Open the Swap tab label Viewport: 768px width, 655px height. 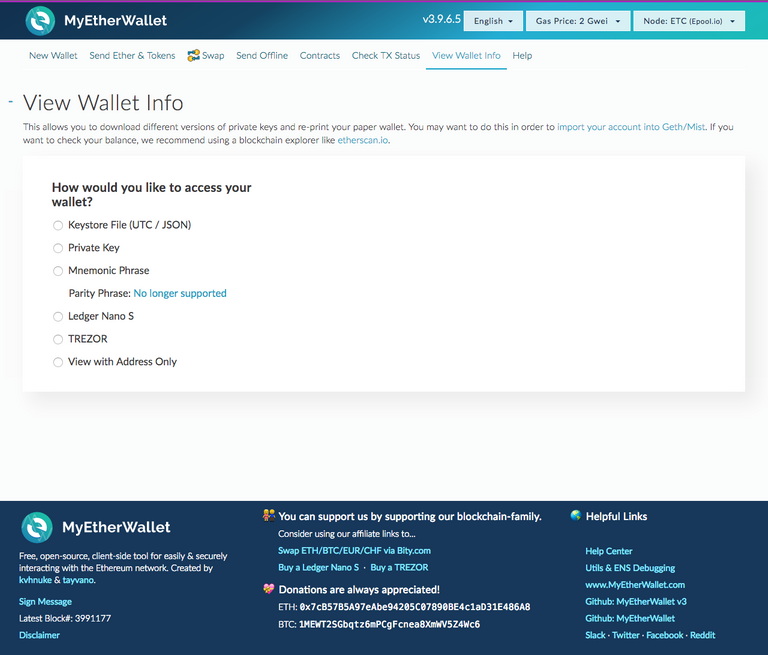point(213,55)
